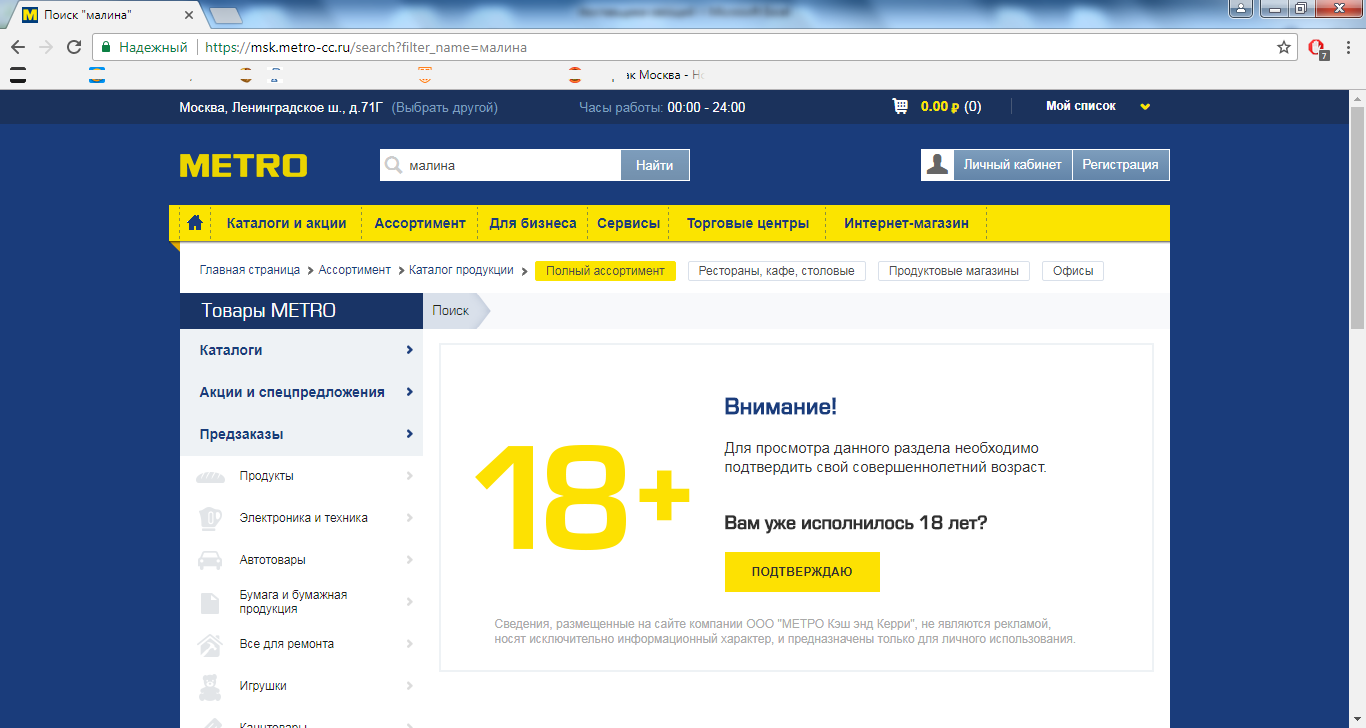Open the Opera extension icon
Image resolution: width=1366 pixels, height=728 pixels.
1318,48
